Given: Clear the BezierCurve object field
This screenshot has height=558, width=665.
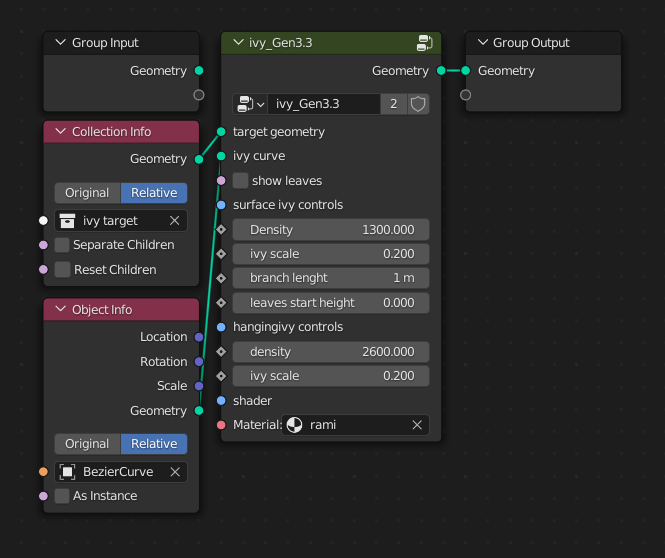Looking at the screenshot, I should (x=175, y=472).
